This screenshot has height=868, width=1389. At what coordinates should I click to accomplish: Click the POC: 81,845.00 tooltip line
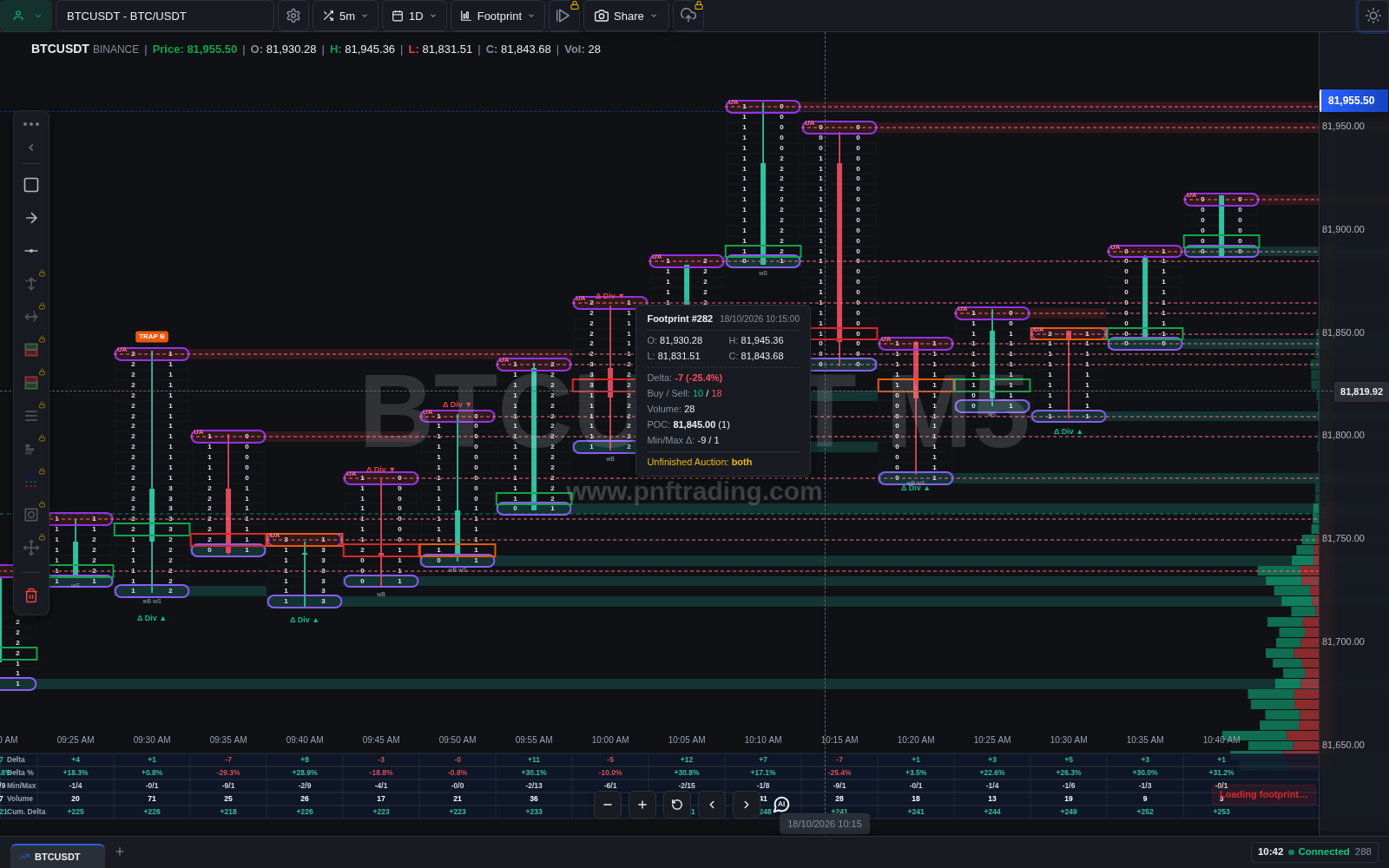pyautogui.click(x=688, y=424)
